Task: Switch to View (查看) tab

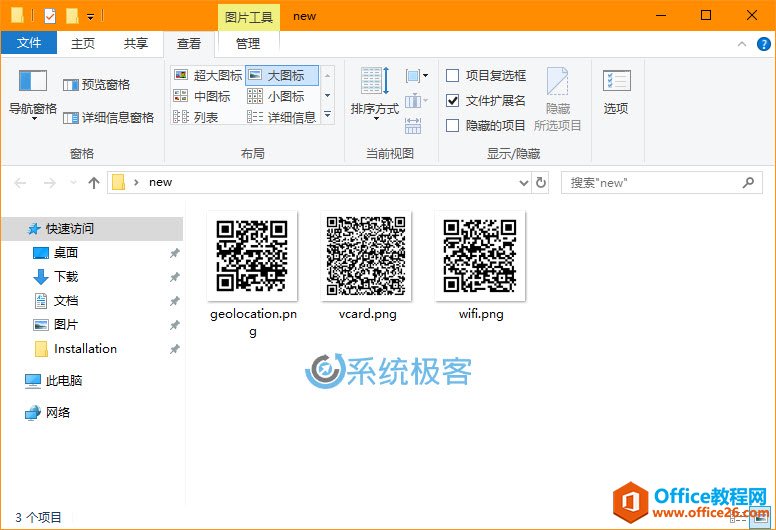Action: pyautogui.click(x=189, y=44)
